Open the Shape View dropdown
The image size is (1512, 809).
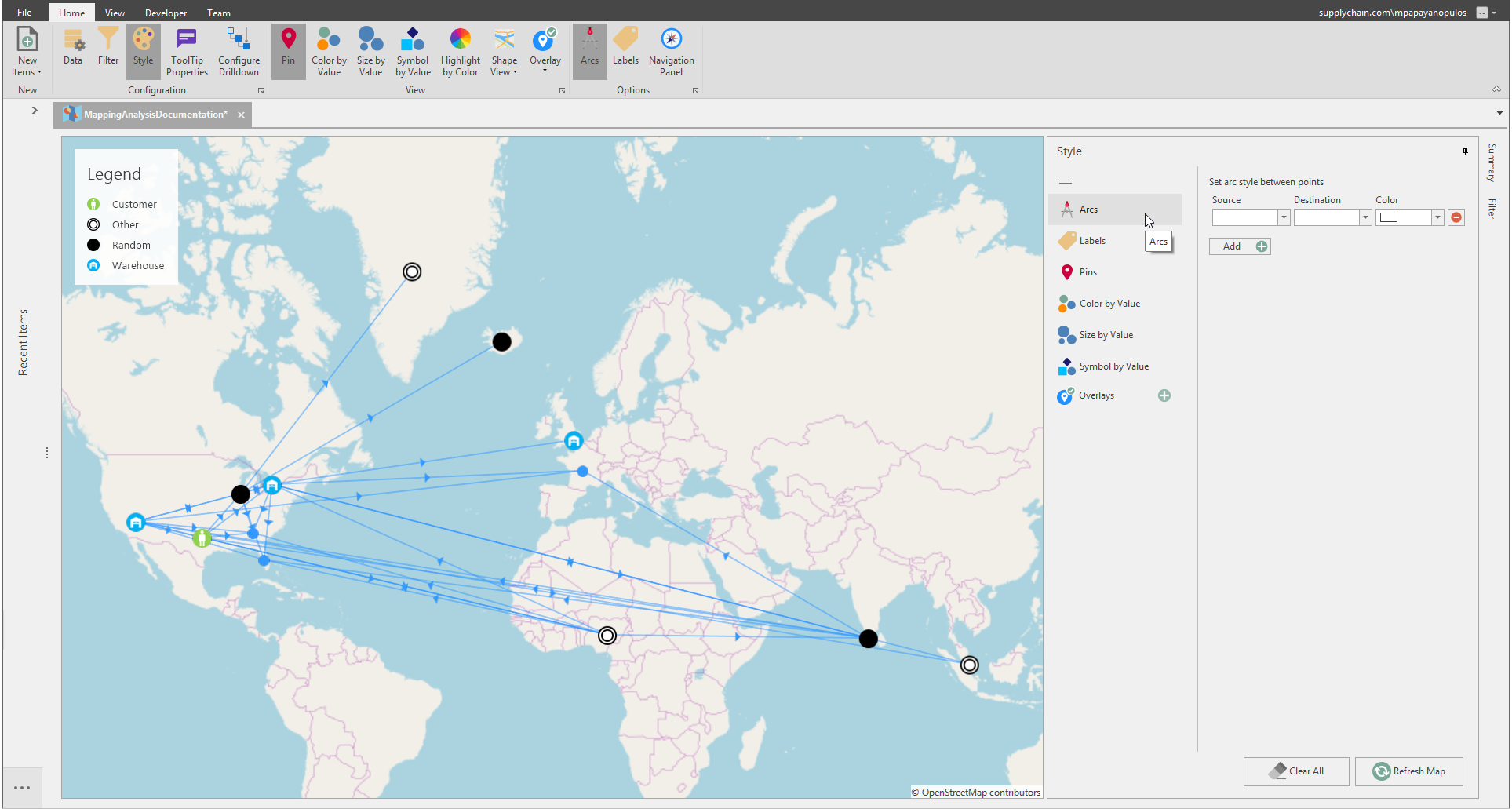pos(504,52)
